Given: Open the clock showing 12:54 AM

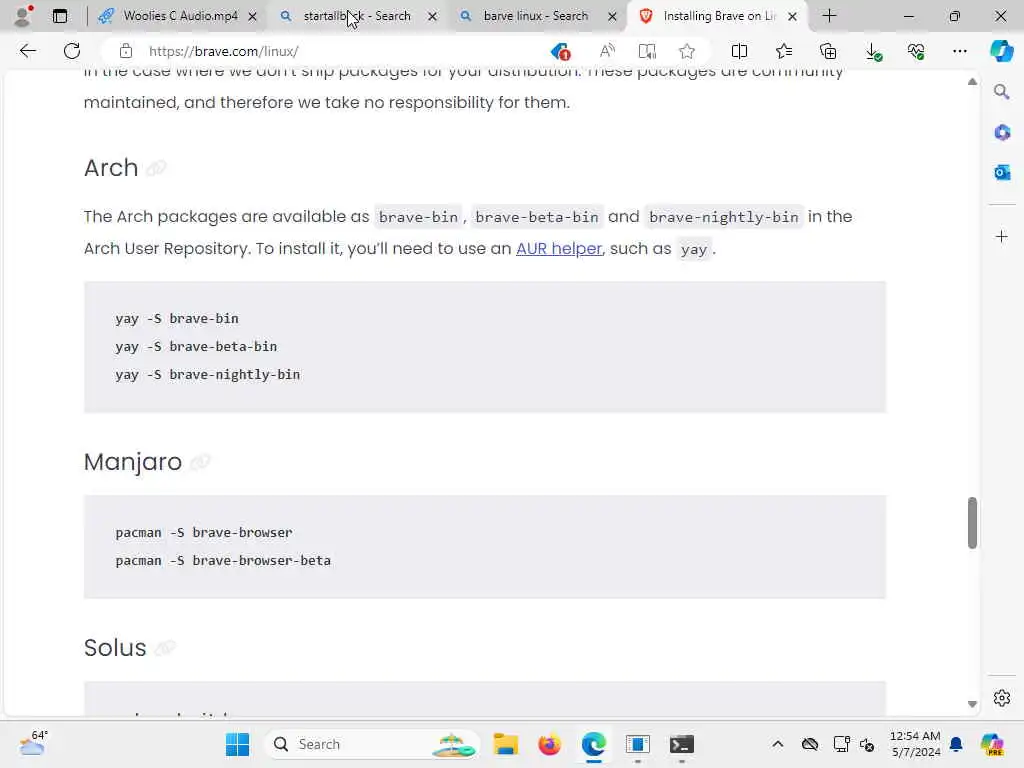Looking at the screenshot, I should 915,744.
